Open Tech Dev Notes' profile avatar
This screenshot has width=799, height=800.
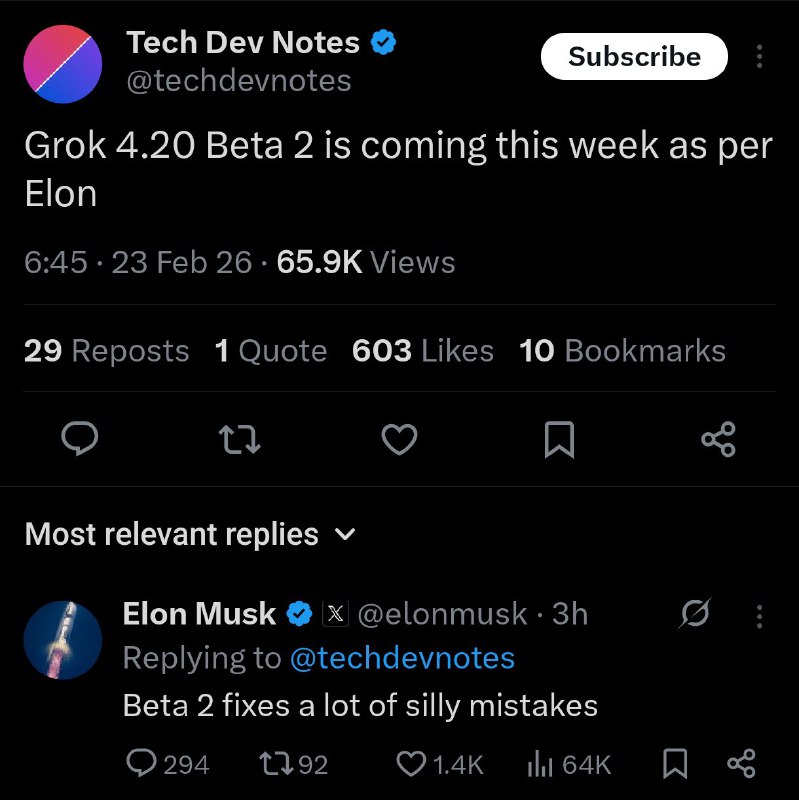(62, 63)
